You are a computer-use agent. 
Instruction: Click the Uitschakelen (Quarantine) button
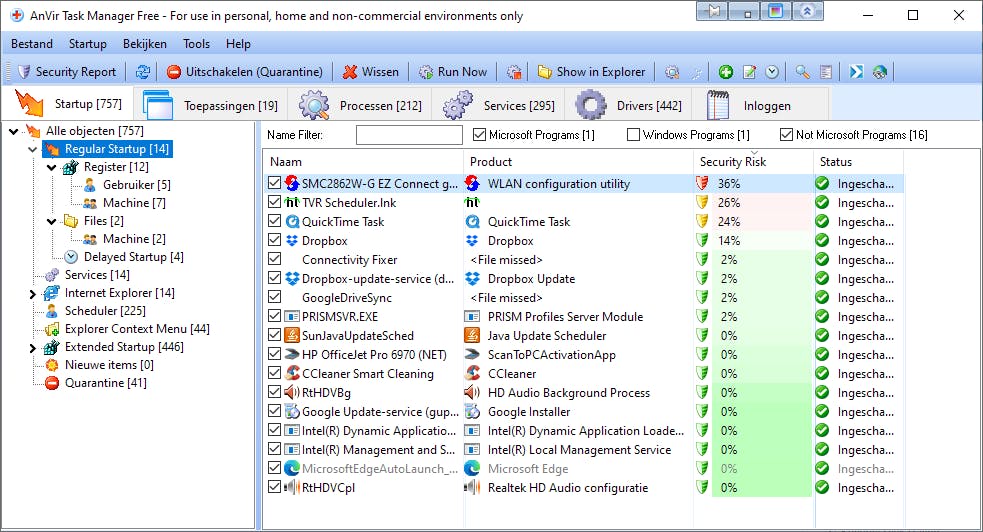[x=244, y=72]
